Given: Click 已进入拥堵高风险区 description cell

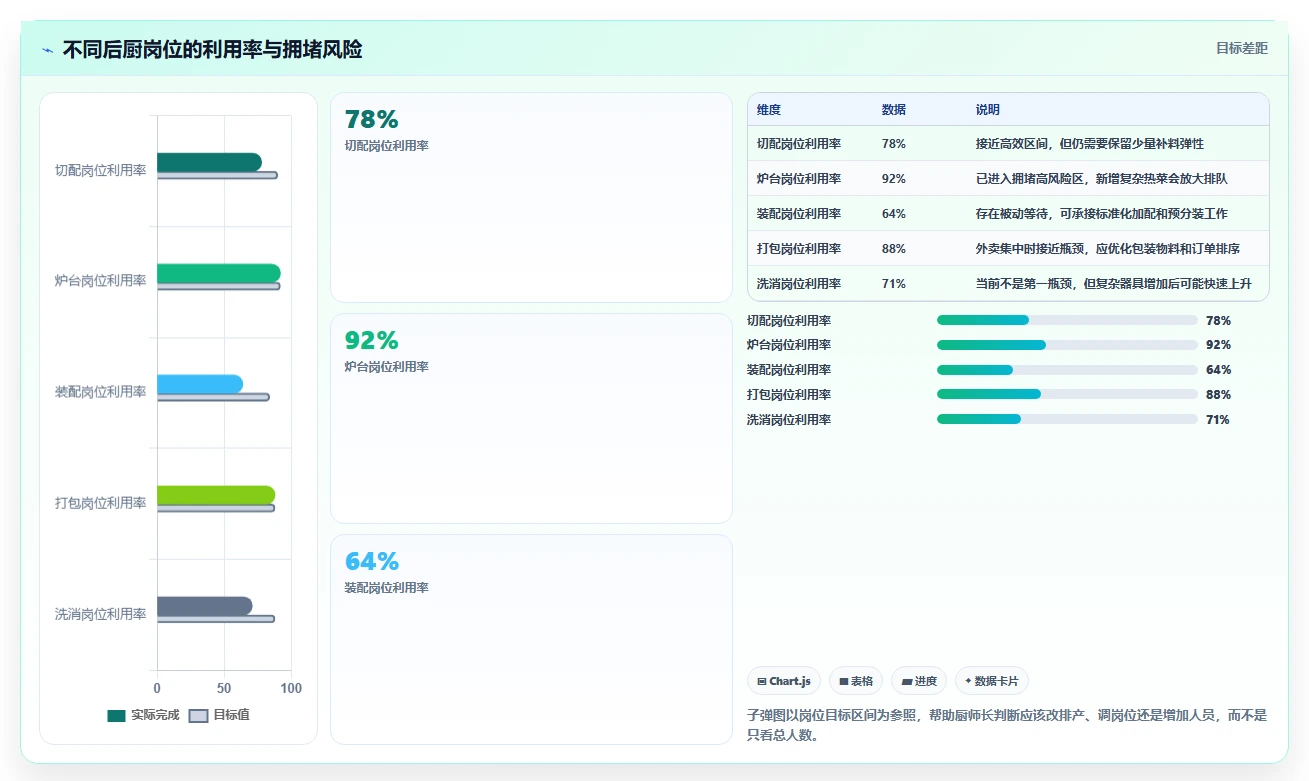Looking at the screenshot, I should pos(1101,179).
